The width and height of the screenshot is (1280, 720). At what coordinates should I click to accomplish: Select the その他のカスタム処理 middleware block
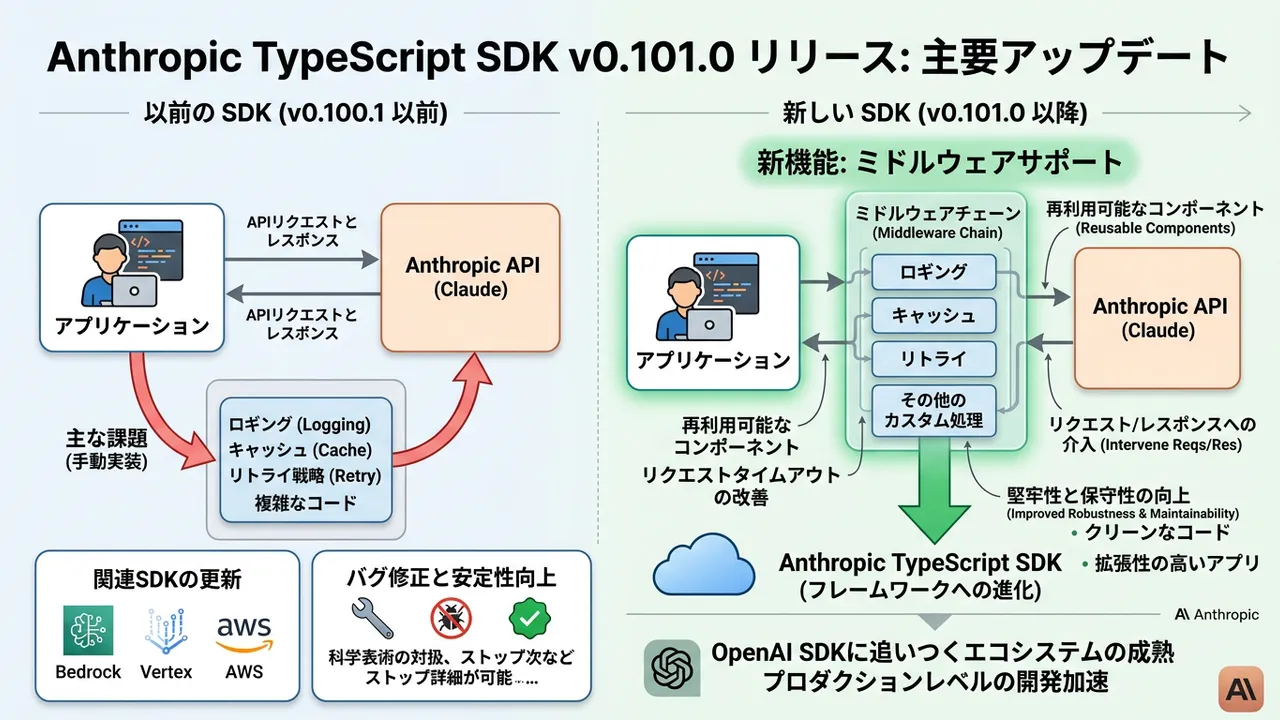(x=933, y=410)
